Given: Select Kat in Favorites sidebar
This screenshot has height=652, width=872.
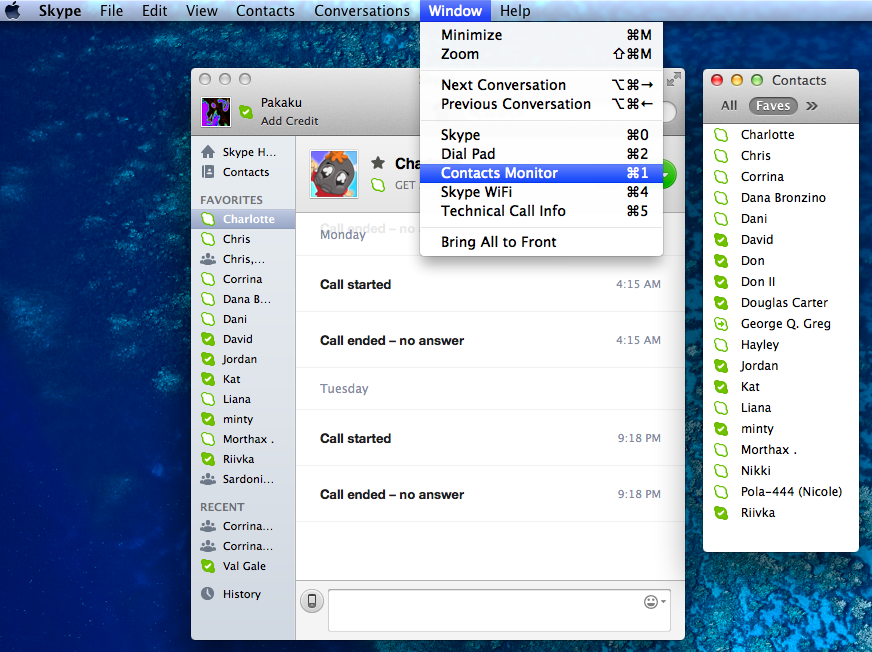Looking at the screenshot, I should click(242, 379).
